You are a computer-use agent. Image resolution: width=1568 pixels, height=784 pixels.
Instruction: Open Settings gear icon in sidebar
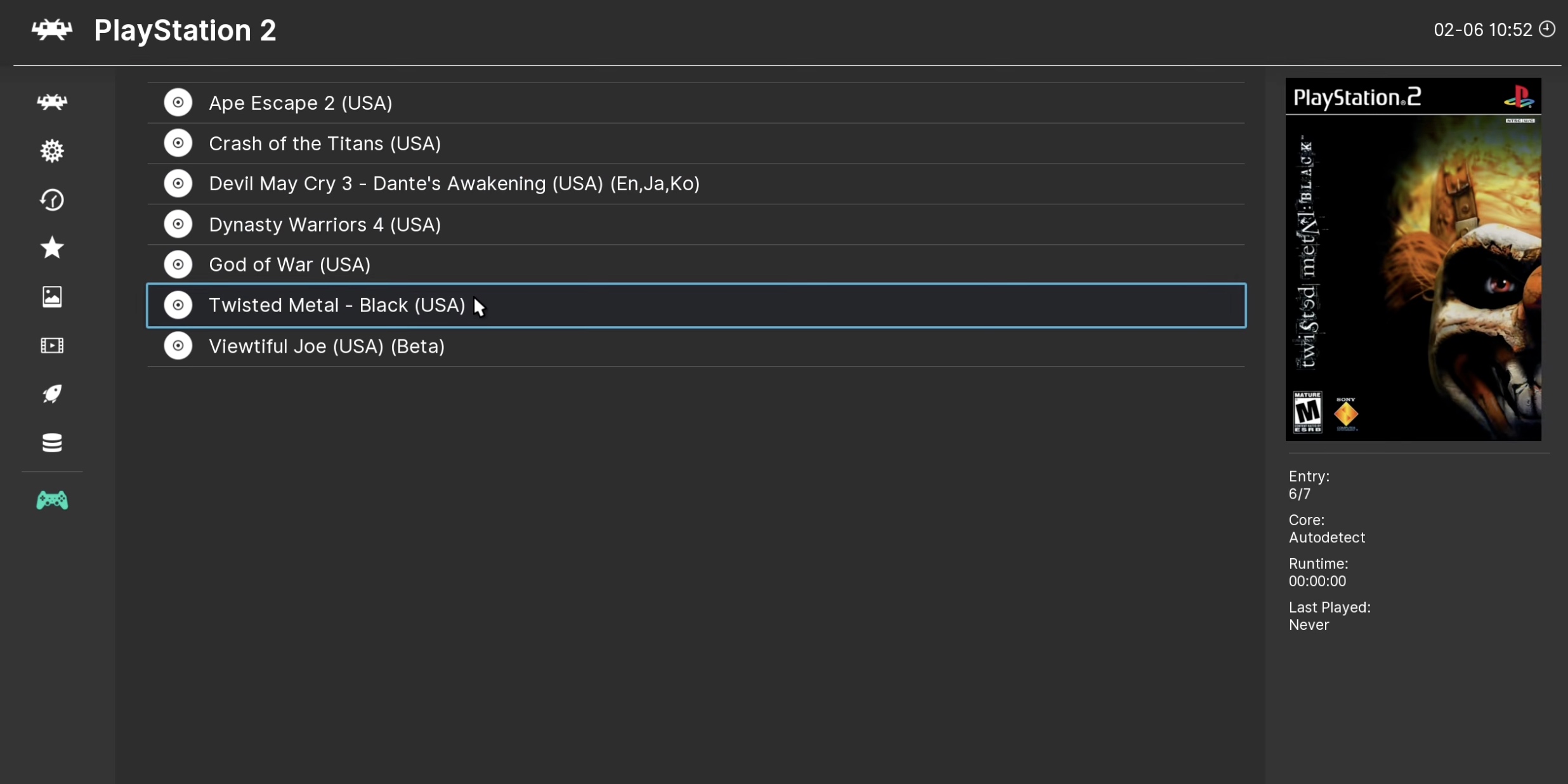coord(52,151)
